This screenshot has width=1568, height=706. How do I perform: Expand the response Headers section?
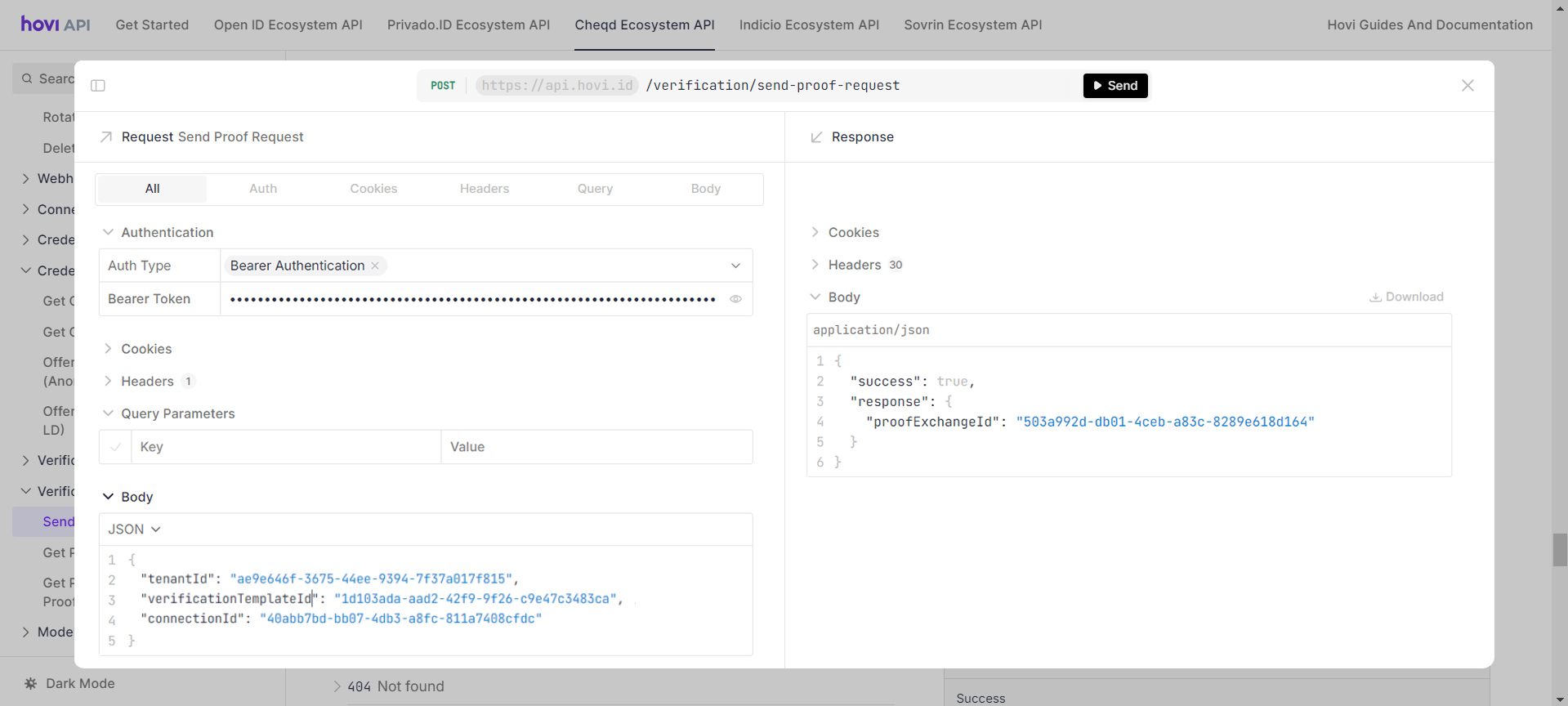click(x=855, y=265)
